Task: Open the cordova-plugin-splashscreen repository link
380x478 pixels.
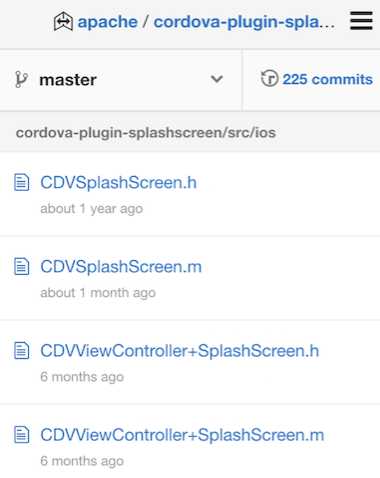Action: pos(244,22)
